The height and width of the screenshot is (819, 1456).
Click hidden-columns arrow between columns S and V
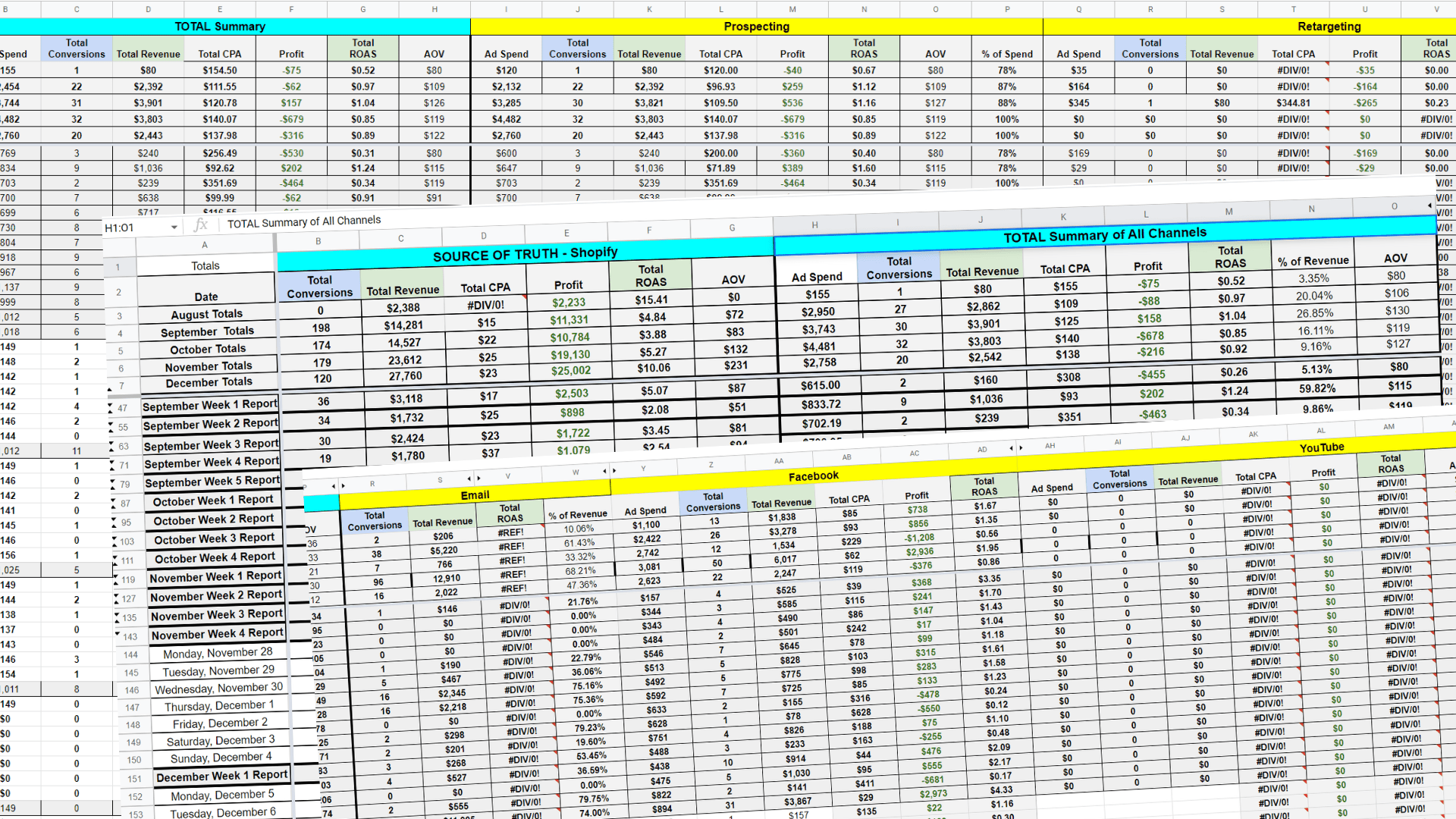(473, 478)
